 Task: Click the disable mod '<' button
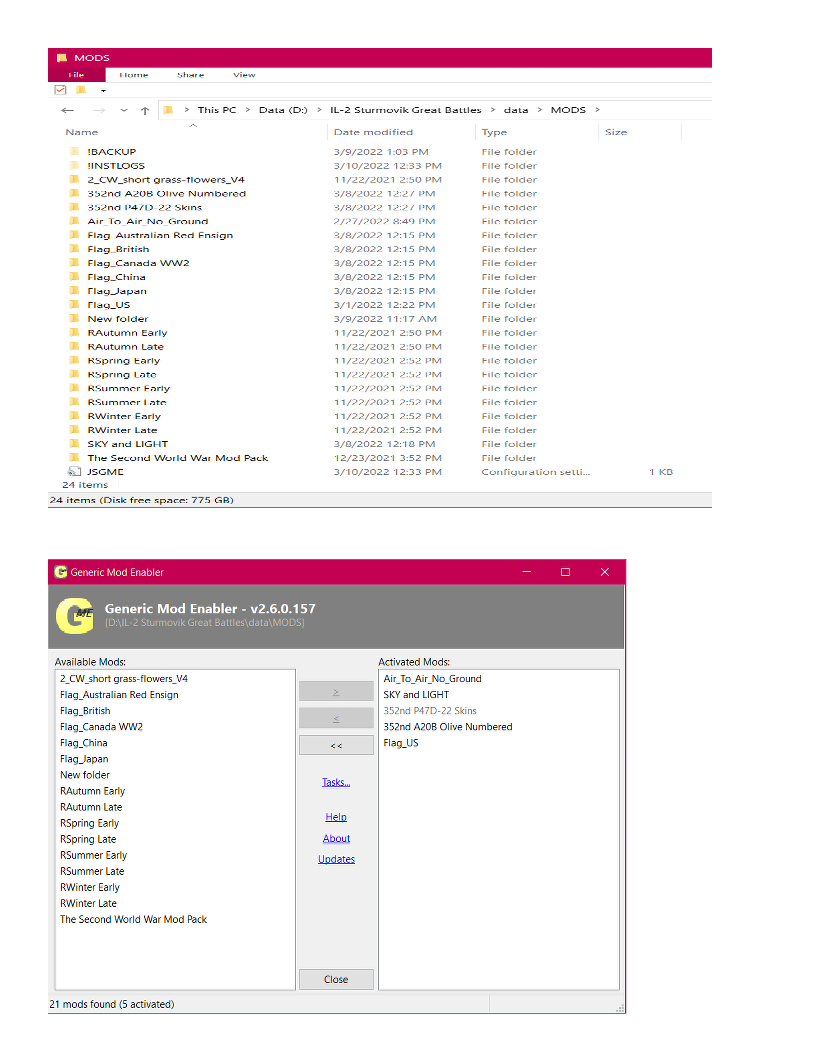(336, 719)
